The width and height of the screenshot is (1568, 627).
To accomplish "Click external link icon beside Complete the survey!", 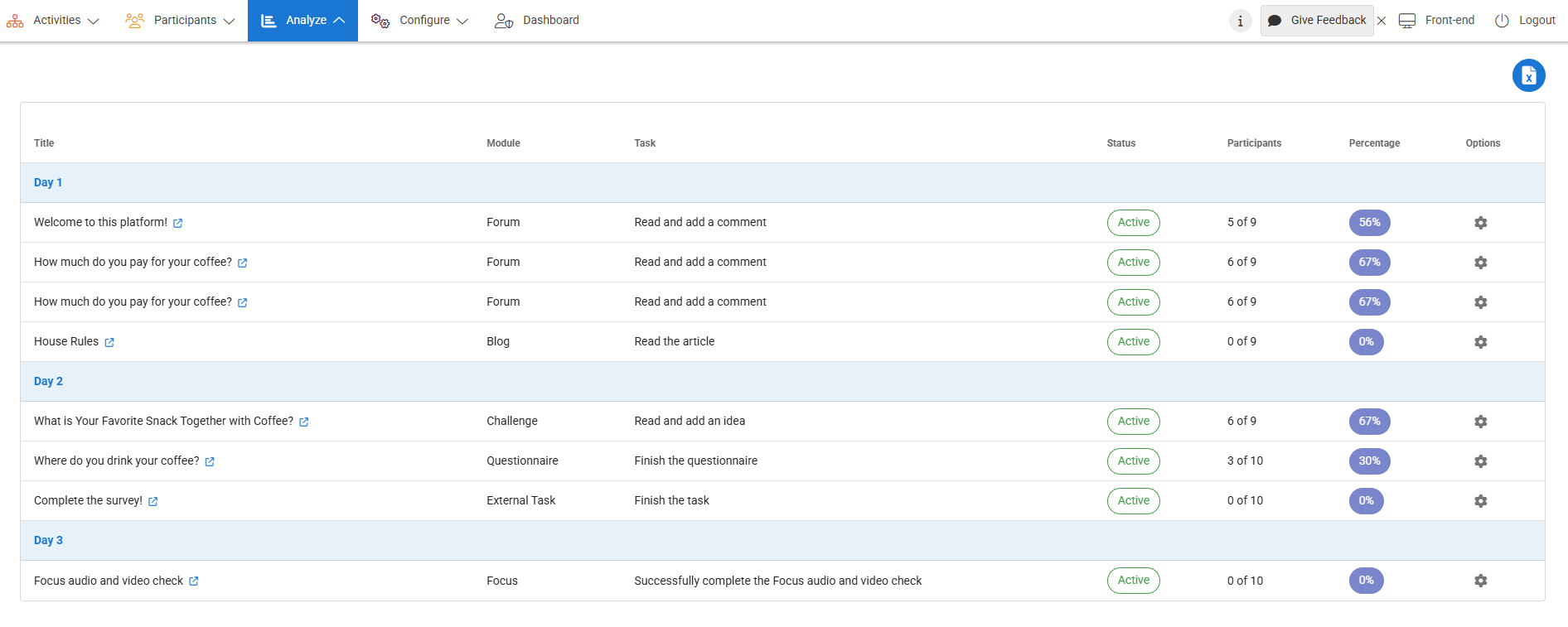I will click(153, 501).
